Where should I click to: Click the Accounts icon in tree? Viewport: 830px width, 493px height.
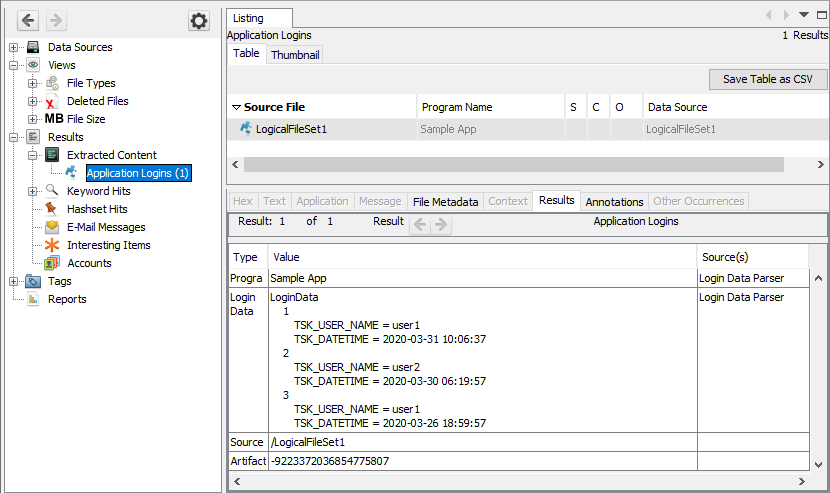click(x=52, y=263)
